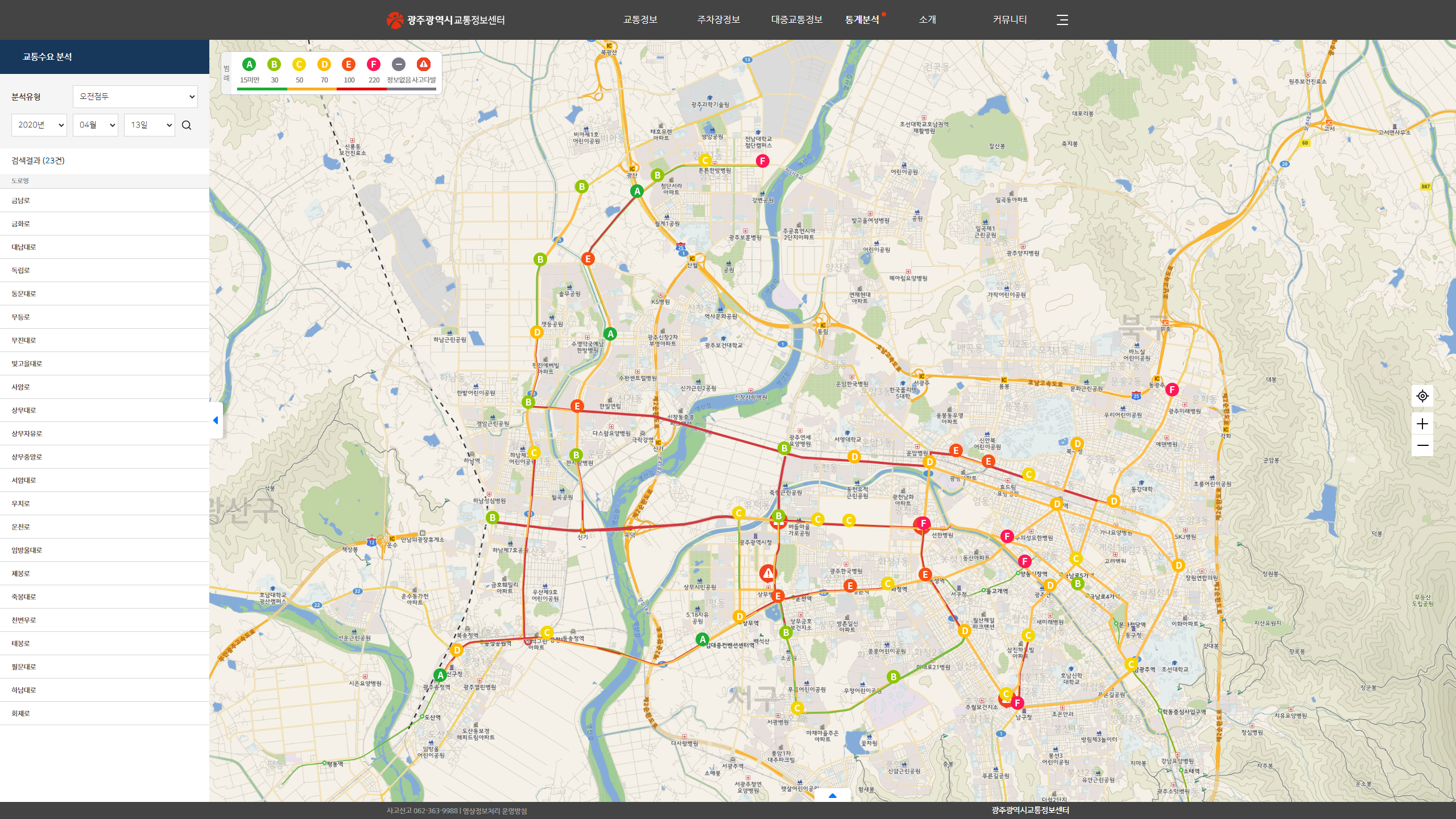Image resolution: width=1456 pixels, height=819 pixels.
Task: Zoom out the map with minus
Action: (x=1422, y=445)
